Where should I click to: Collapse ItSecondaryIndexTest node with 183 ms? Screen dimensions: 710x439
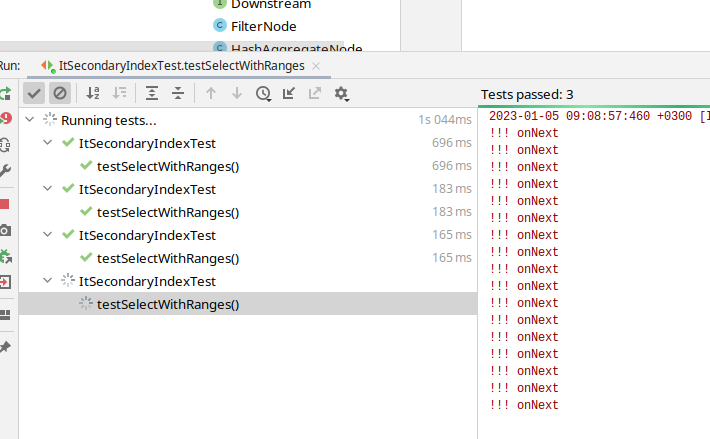click(x=48, y=189)
